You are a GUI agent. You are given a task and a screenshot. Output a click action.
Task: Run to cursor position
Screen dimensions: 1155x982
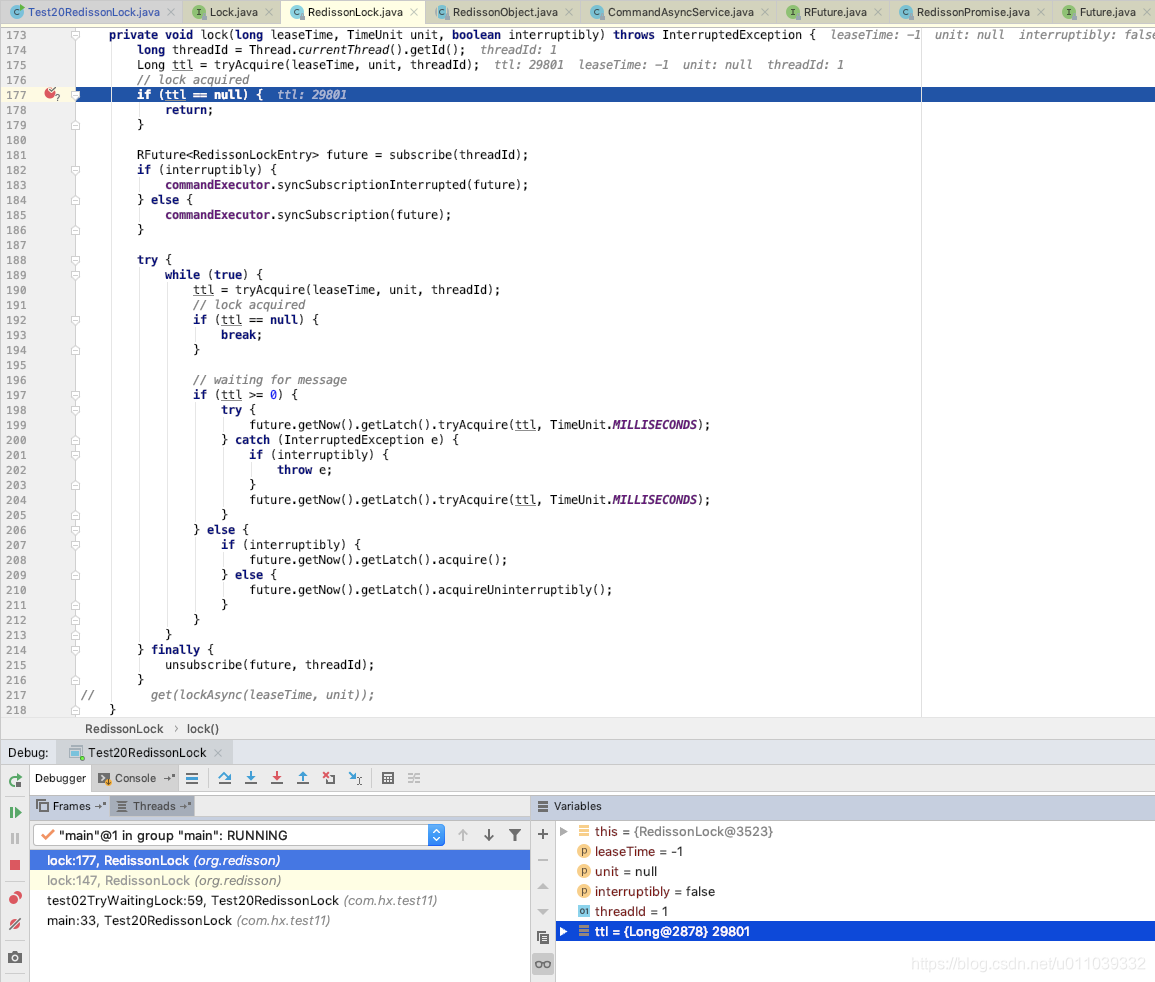356,778
